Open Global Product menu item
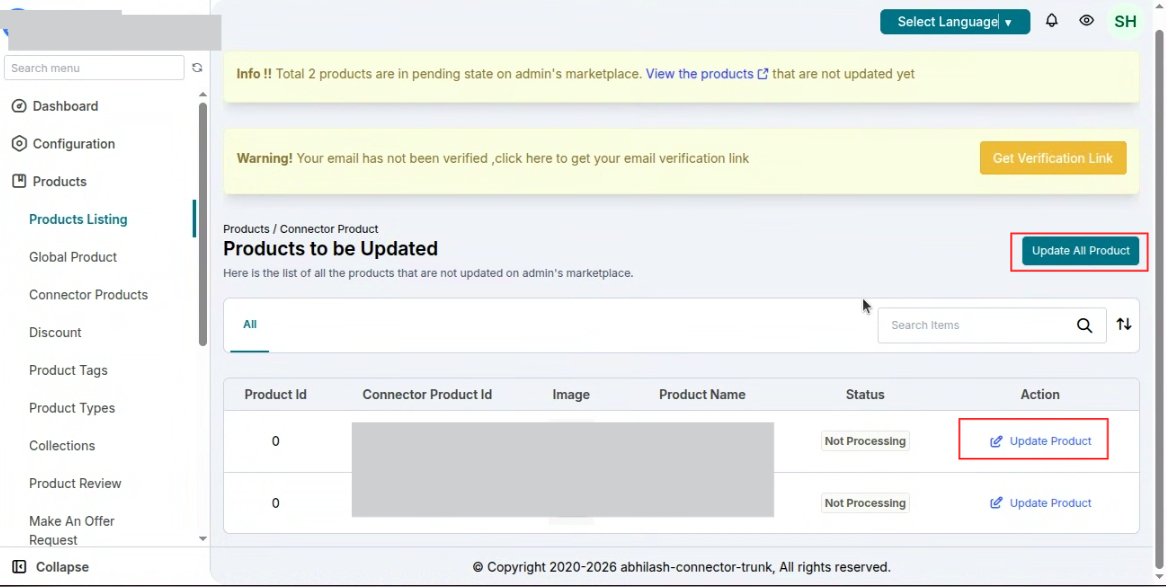 point(73,257)
